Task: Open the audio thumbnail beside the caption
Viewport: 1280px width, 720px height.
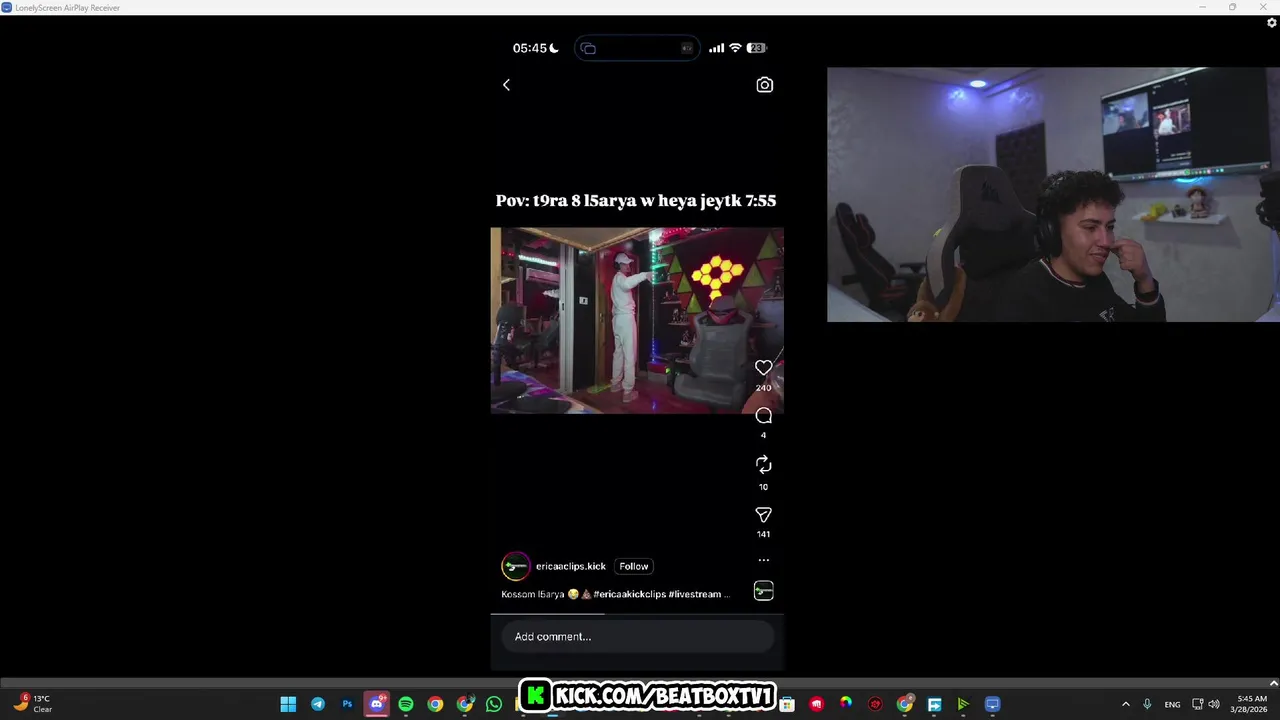Action: (x=763, y=591)
